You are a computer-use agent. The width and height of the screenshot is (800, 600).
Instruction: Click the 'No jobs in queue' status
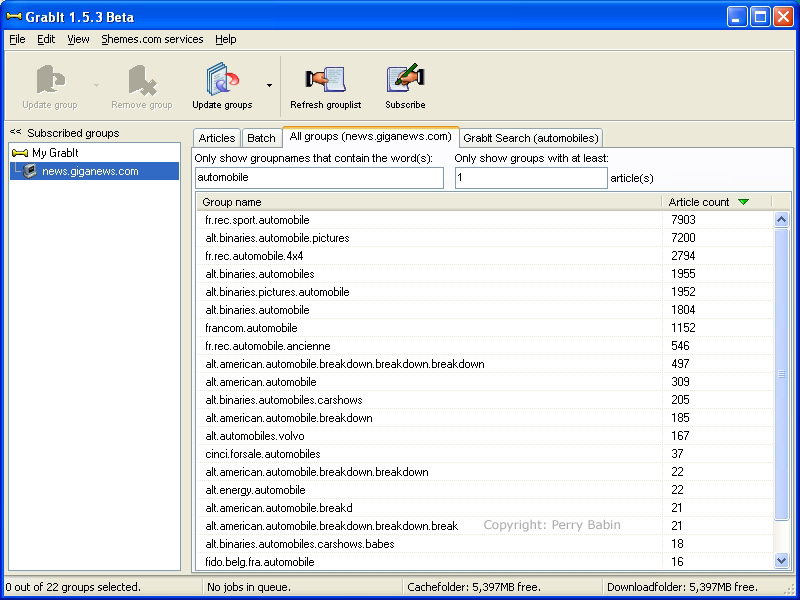(x=248, y=587)
